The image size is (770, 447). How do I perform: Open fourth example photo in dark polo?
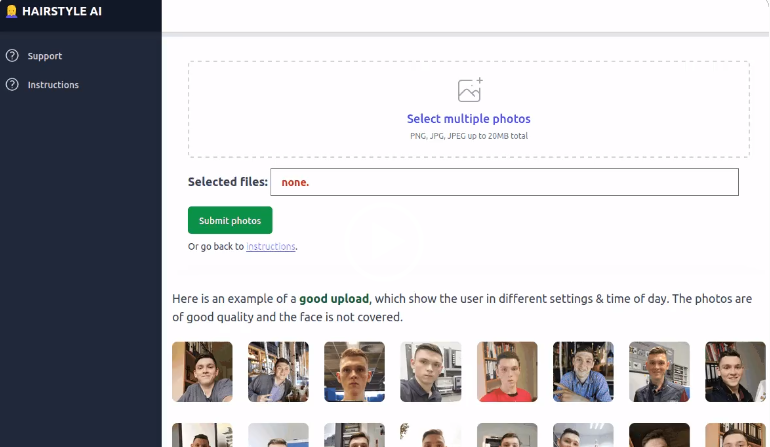431,372
